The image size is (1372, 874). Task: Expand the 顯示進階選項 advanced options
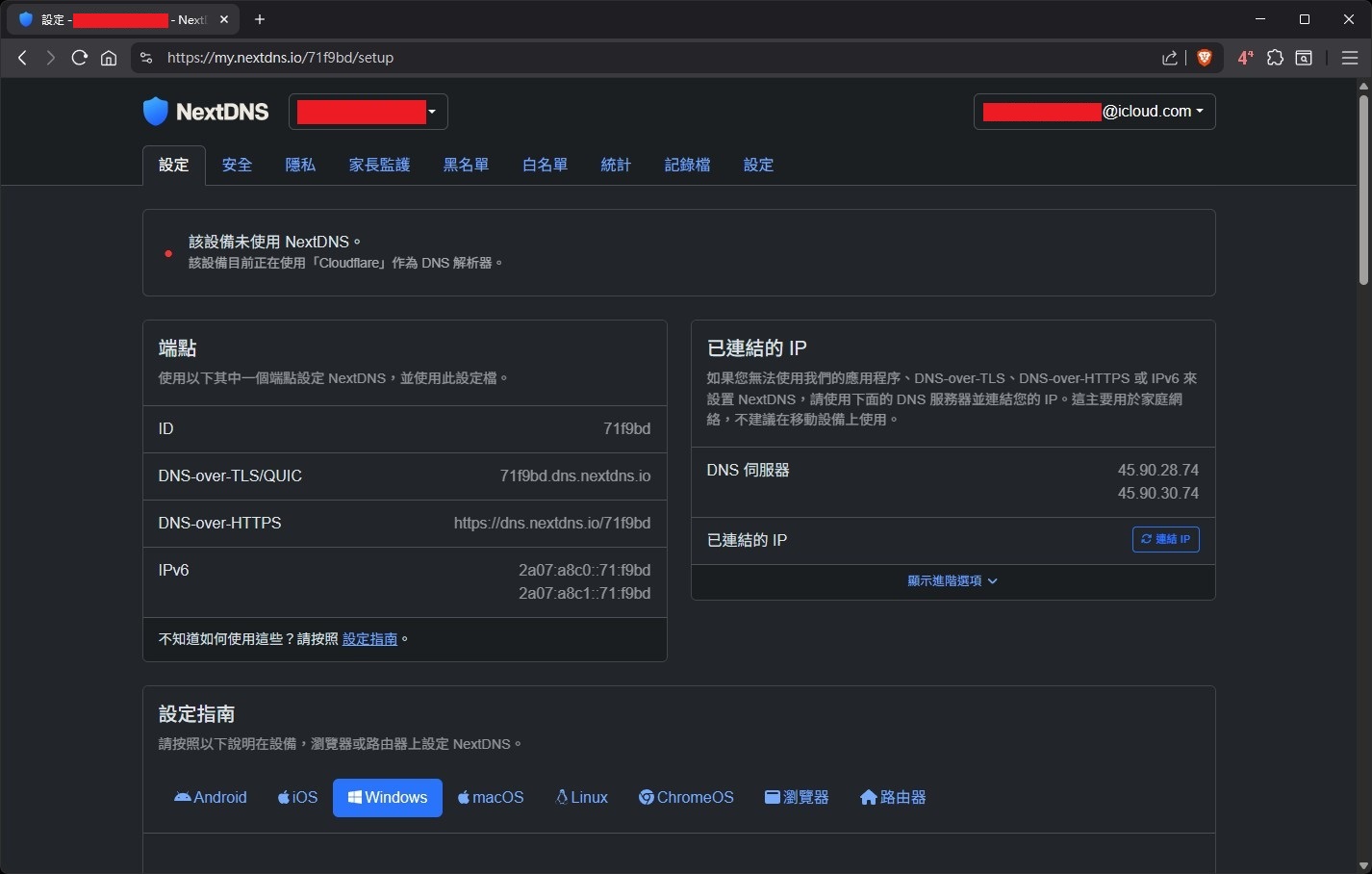953,581
